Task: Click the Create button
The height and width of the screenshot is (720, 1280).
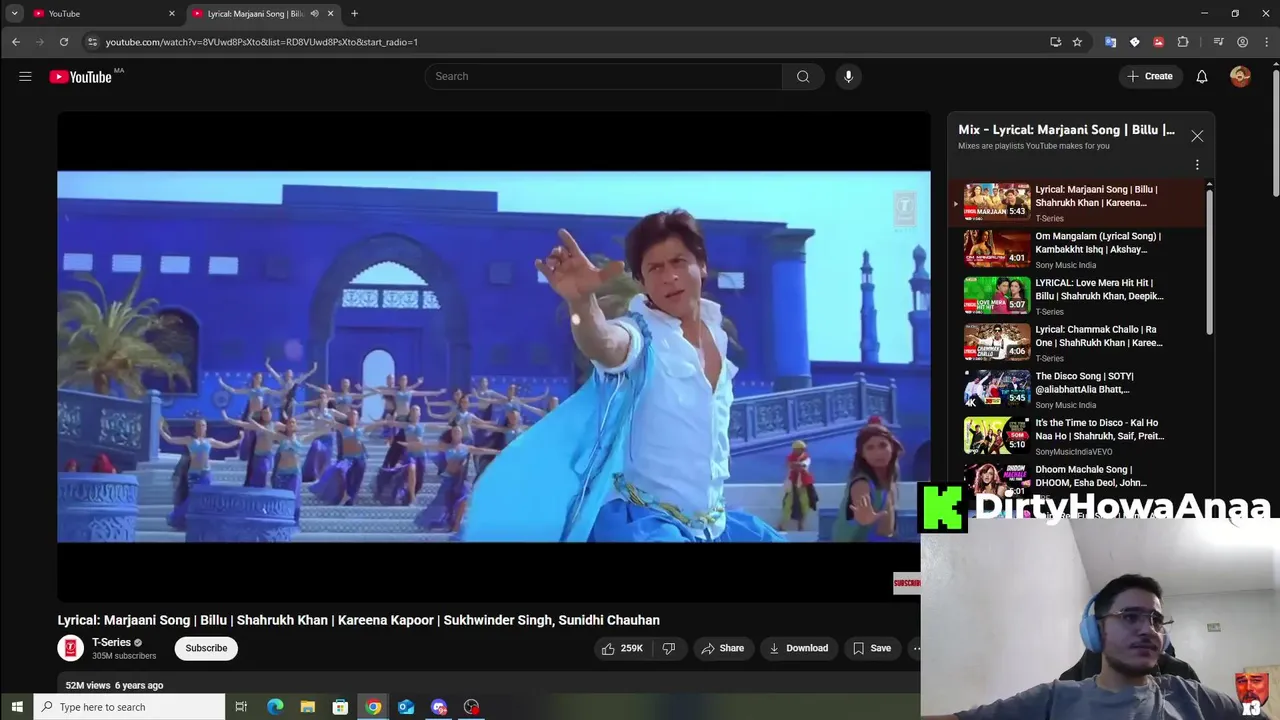Action: [1150, 76]
